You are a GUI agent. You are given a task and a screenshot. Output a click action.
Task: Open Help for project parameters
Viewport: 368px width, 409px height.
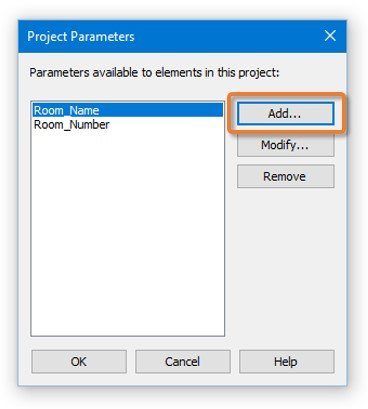coord(286,361)
